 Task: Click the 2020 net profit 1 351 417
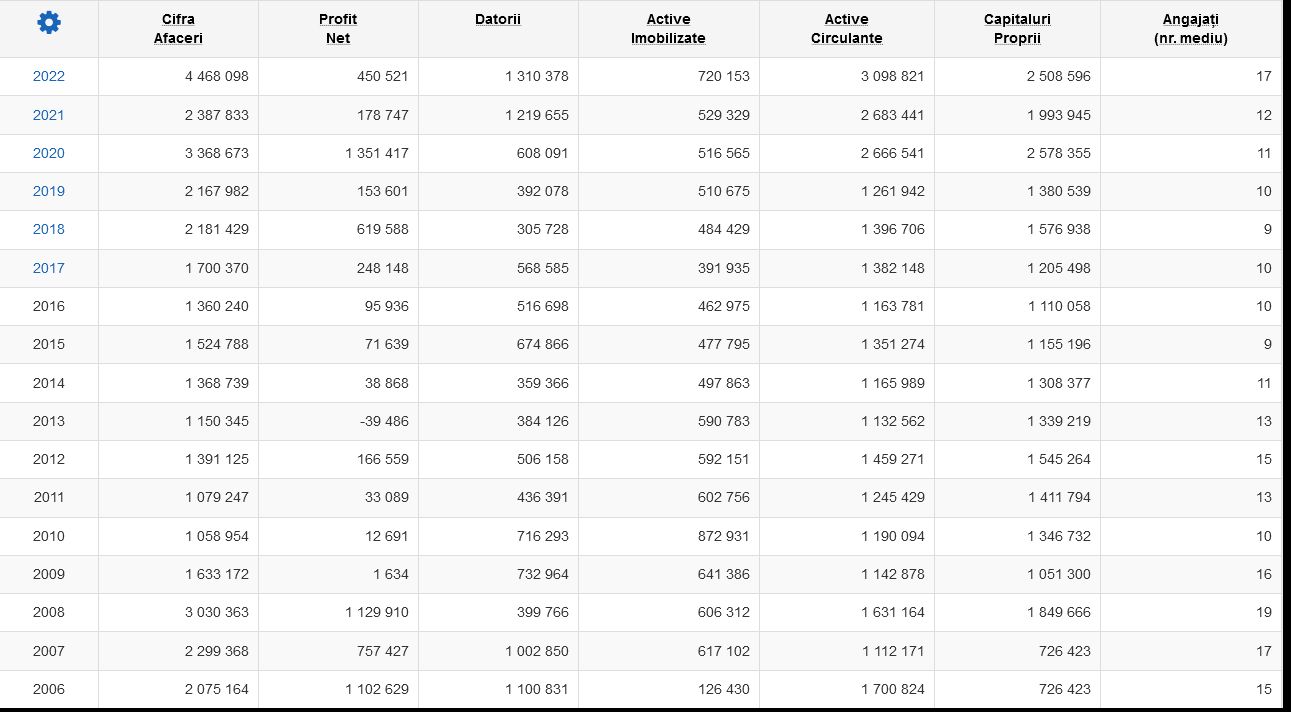[377, 153]
